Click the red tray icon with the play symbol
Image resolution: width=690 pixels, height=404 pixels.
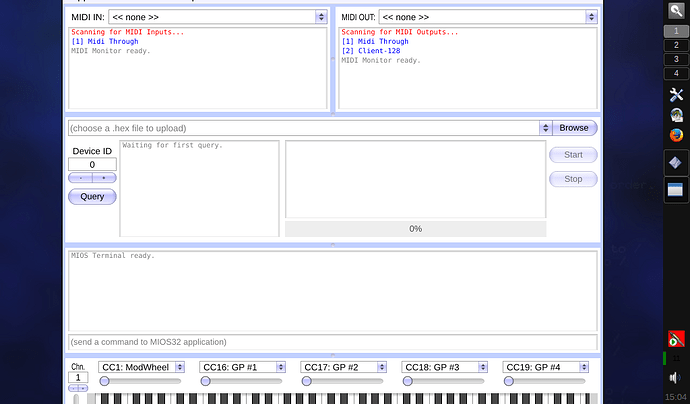pos(676,339)
